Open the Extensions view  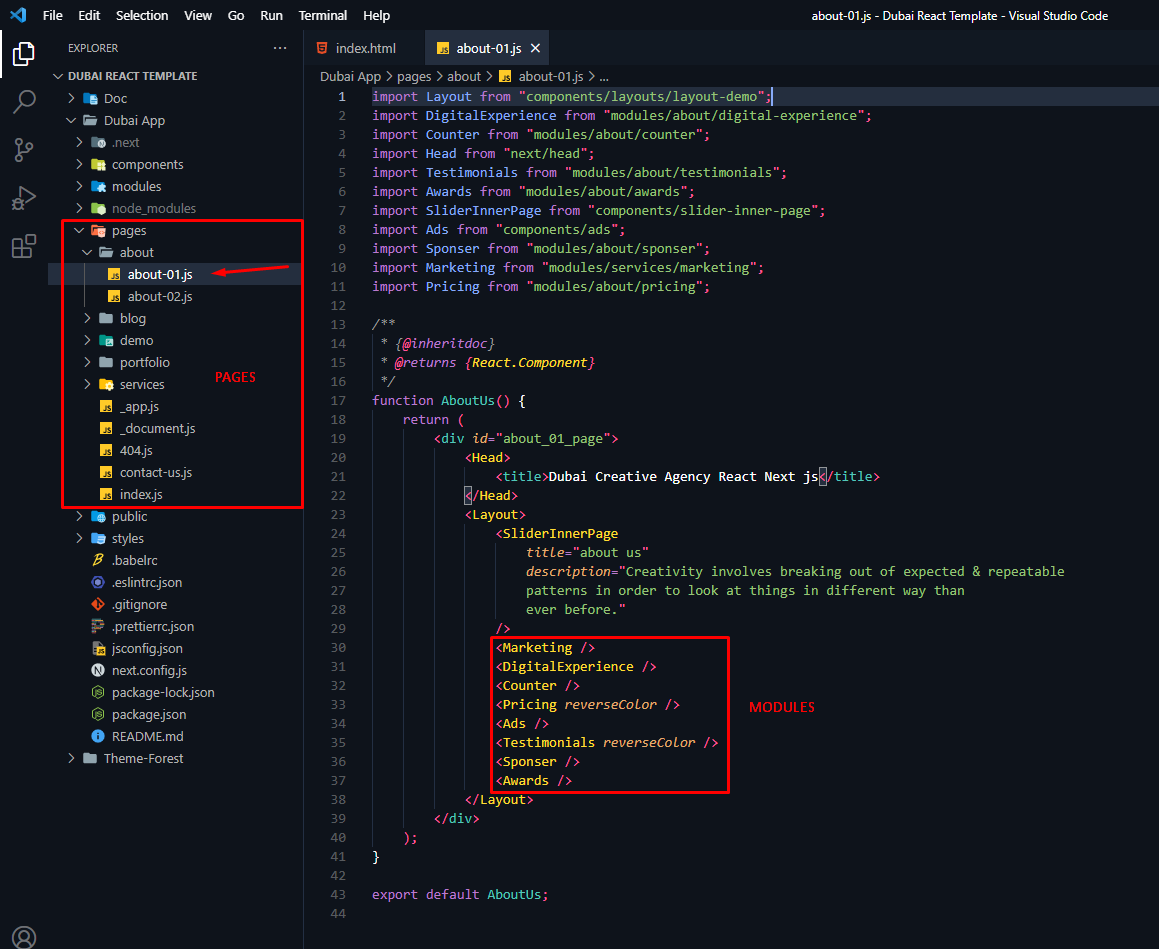(24, 246)
